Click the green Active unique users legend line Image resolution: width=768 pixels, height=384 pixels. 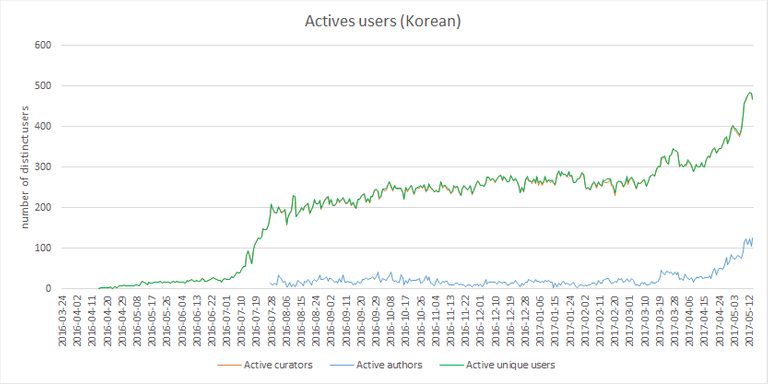452,365
